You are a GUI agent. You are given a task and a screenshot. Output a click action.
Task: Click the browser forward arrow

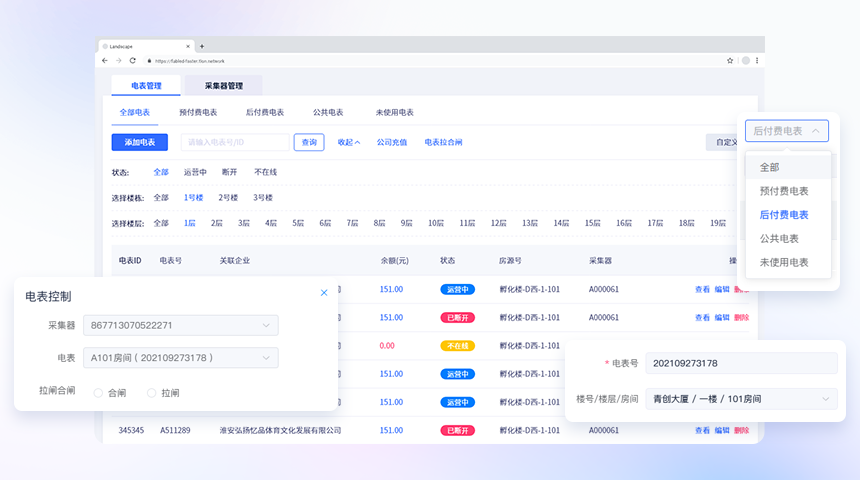pyautogui.click(x=117, y=61)
